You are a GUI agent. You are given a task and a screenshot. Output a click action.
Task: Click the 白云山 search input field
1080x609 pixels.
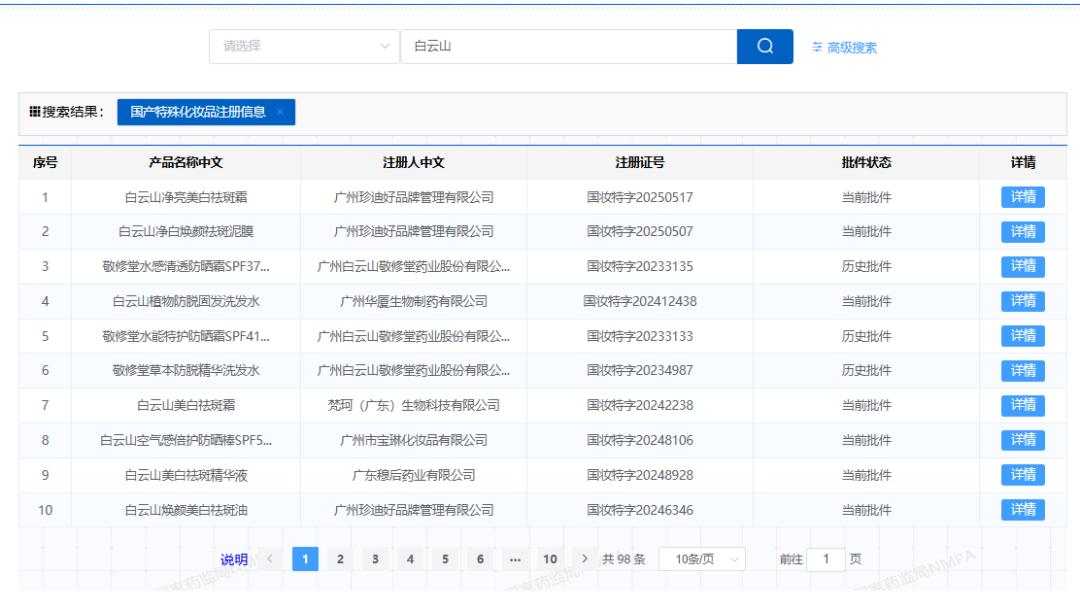[568, 46]
